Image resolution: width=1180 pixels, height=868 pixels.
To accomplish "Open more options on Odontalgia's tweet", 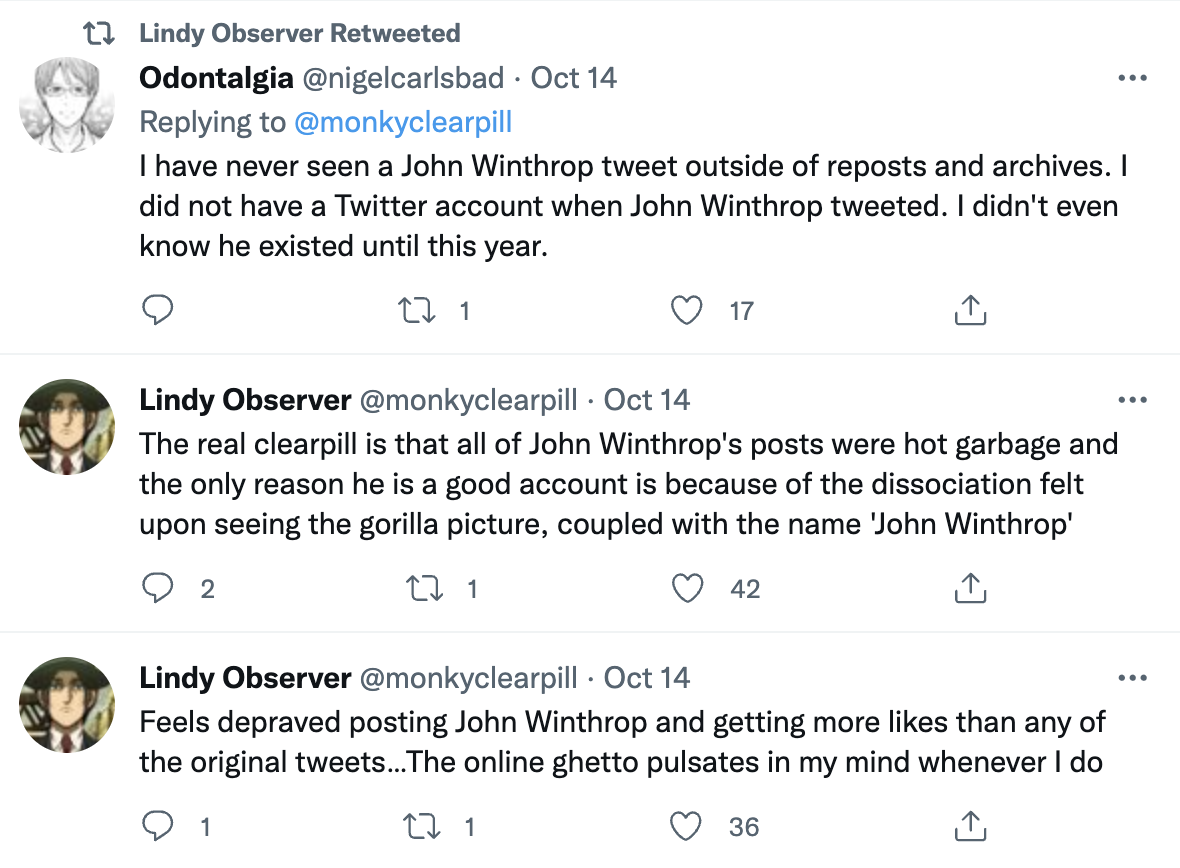I will pyautogui.click(x=1133, y=78).
